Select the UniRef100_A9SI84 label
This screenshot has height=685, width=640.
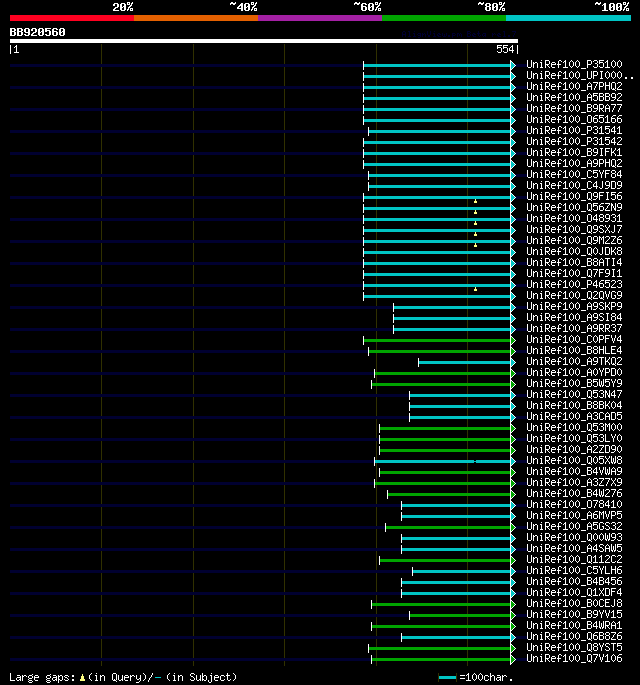(x=574, y=318)
